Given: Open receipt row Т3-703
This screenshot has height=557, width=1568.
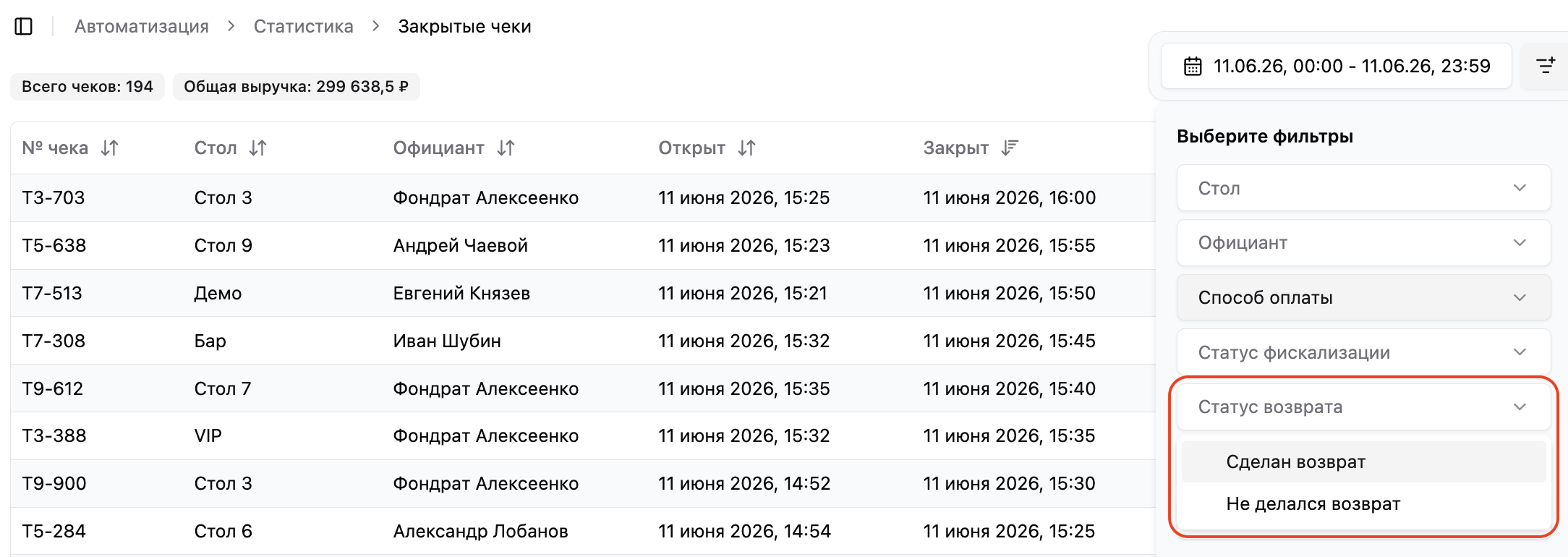Looking at the screenshot, I should (583, 197).
